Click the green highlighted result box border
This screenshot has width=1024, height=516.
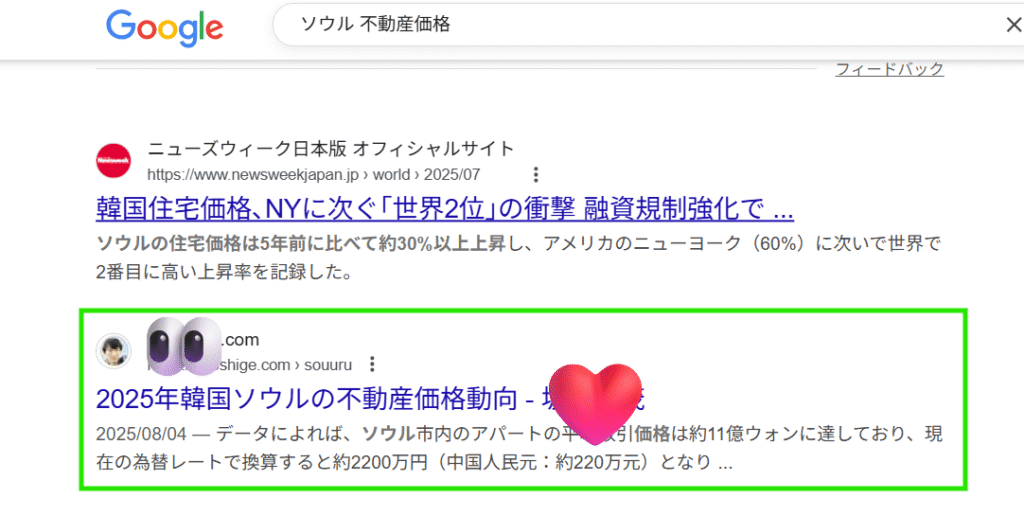click(522, 312)
